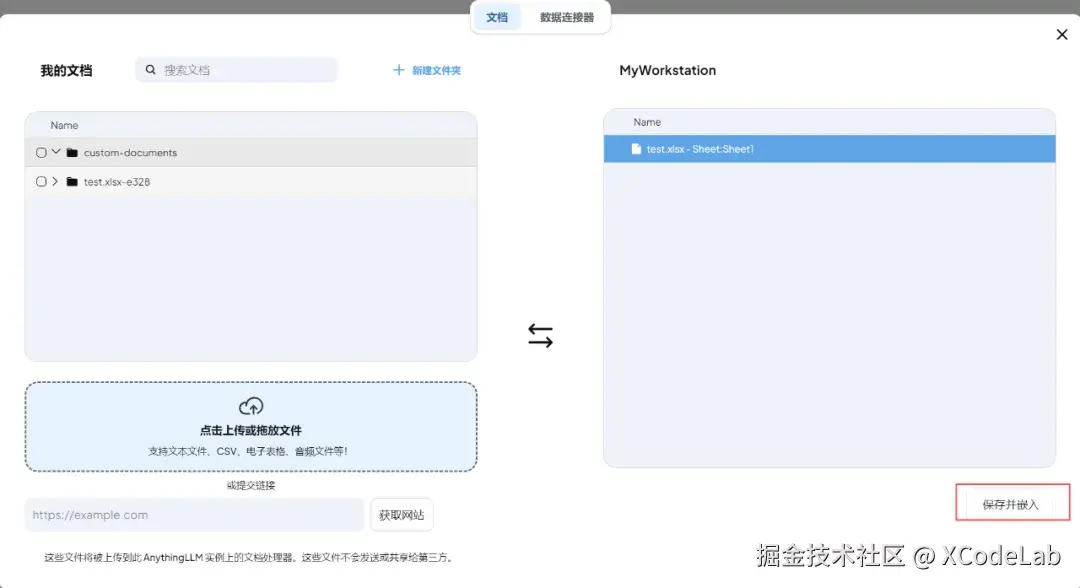Select the 文档 tab

[497, 17]
